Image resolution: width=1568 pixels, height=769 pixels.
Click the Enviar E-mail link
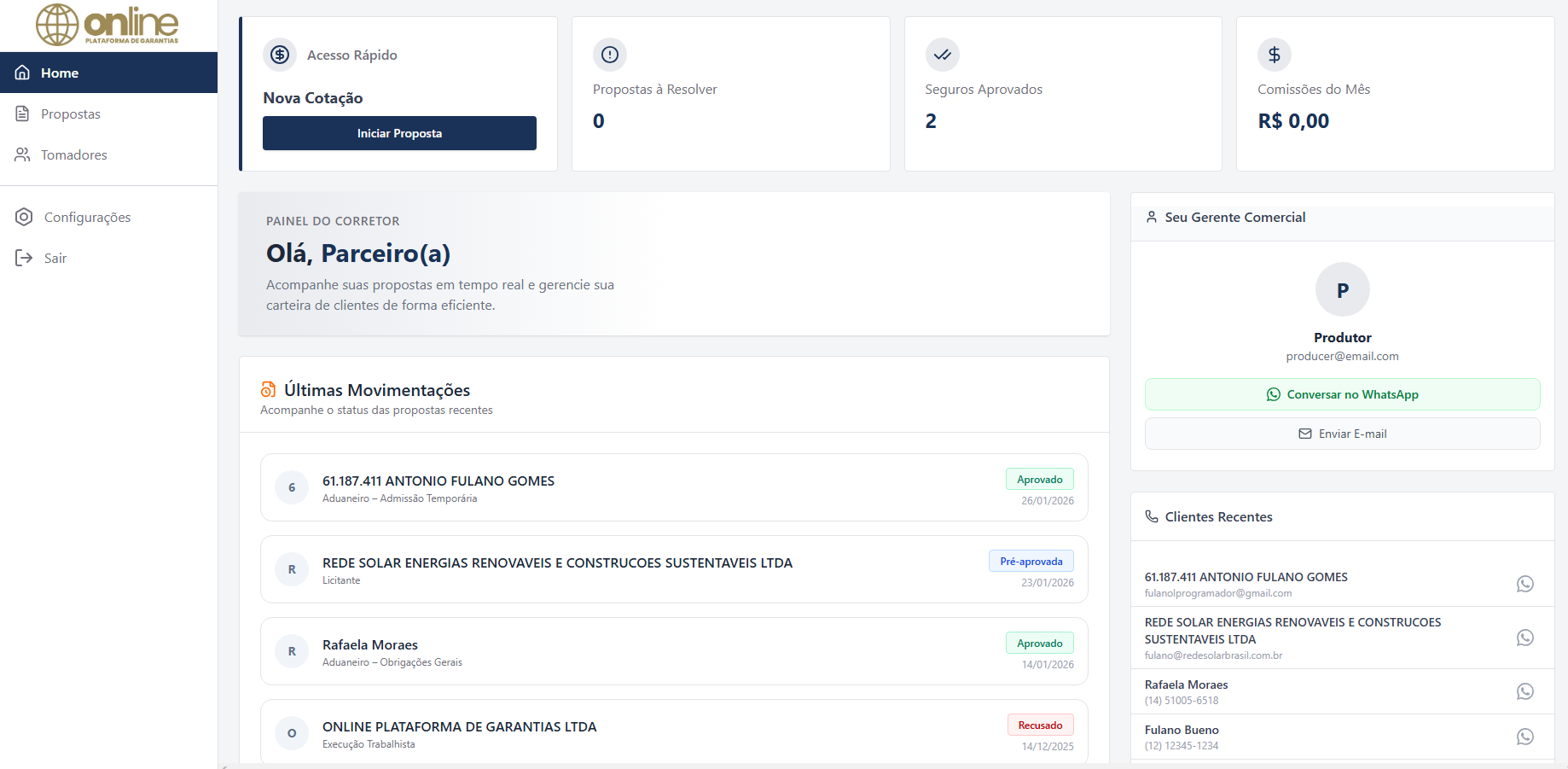coord(1342,434)
